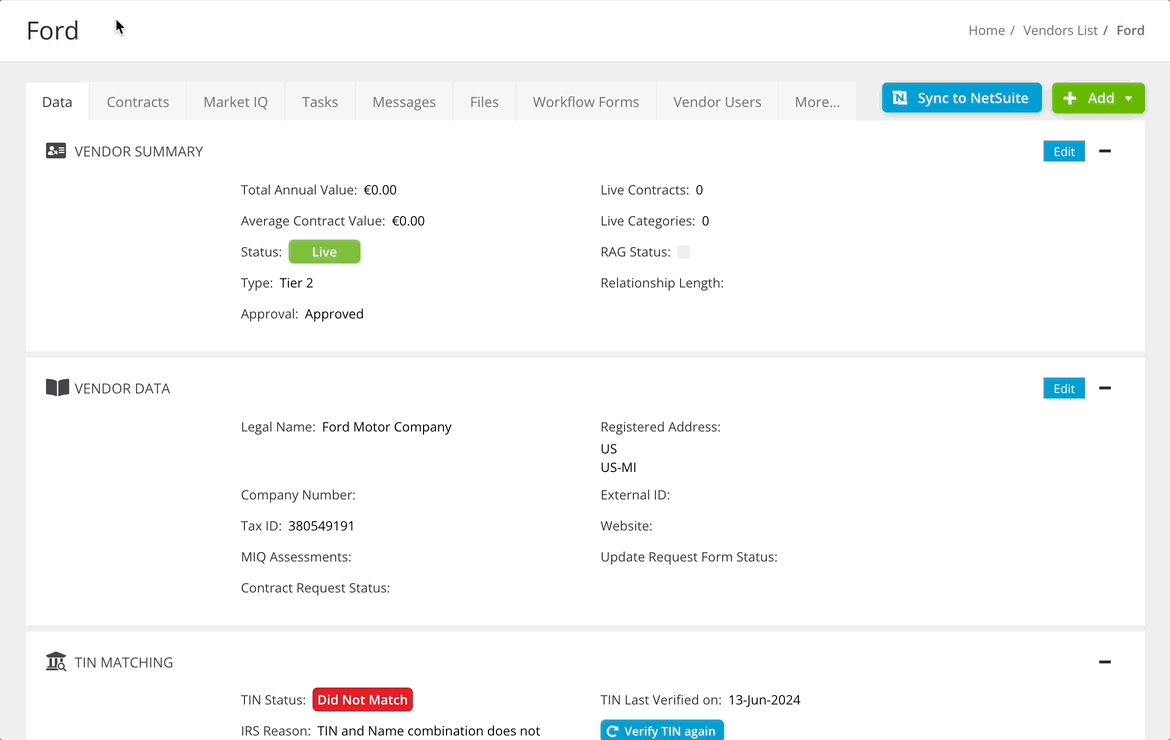Click the Ford page title
This screenshot has height=740, width=1170.
click(x=52, y=31)
